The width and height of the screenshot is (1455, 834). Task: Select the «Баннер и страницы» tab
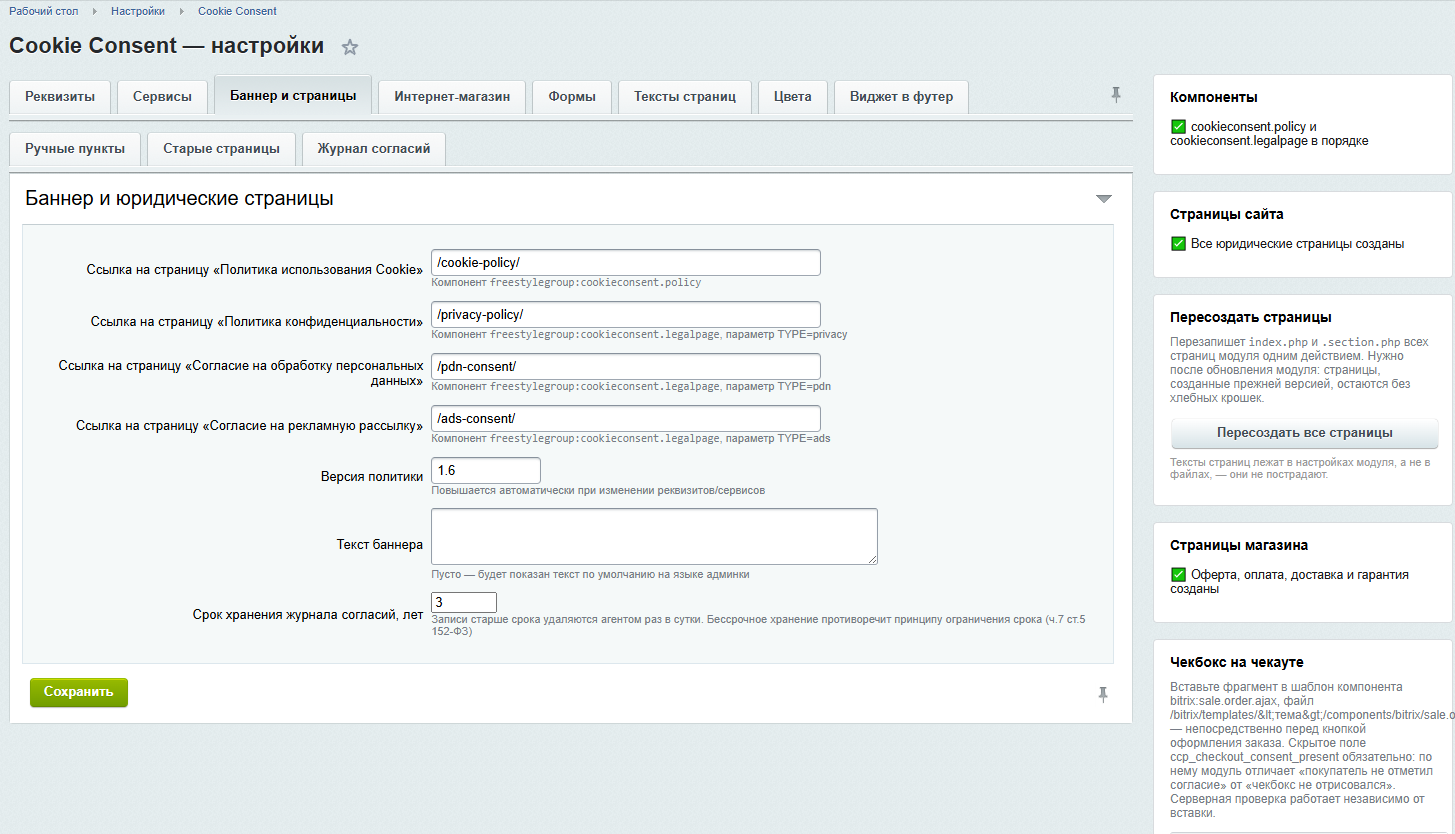tap(293, 96)
